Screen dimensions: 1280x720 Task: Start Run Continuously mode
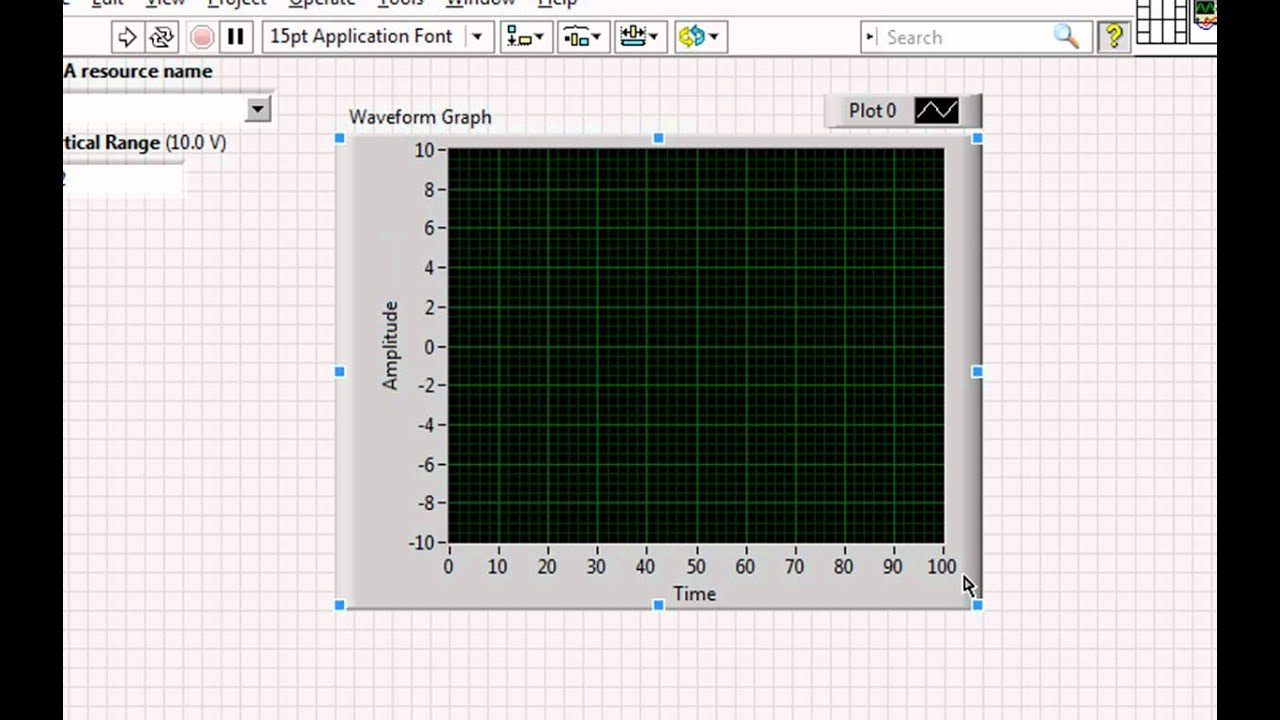pos(161,37)
